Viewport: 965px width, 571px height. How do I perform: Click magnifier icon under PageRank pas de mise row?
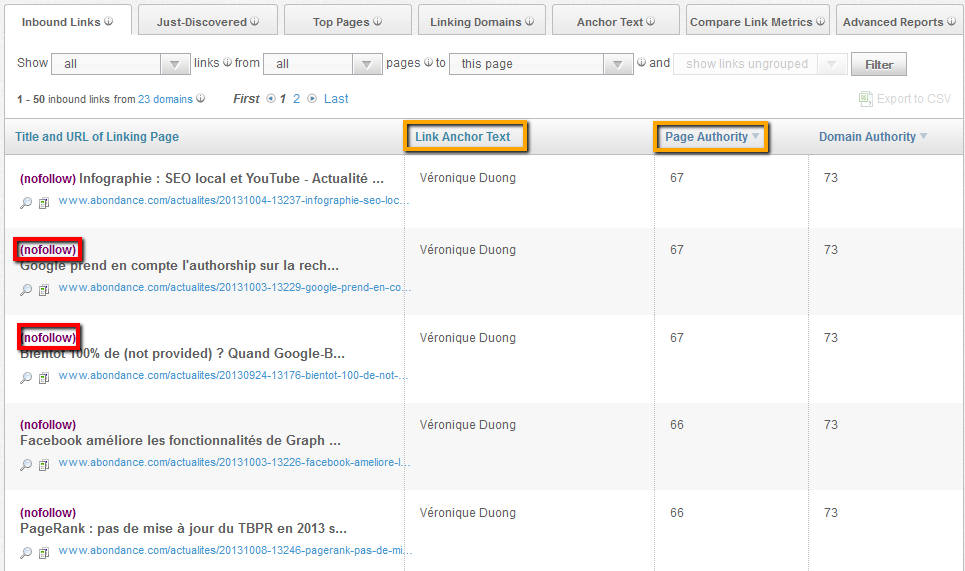(27, 552)
